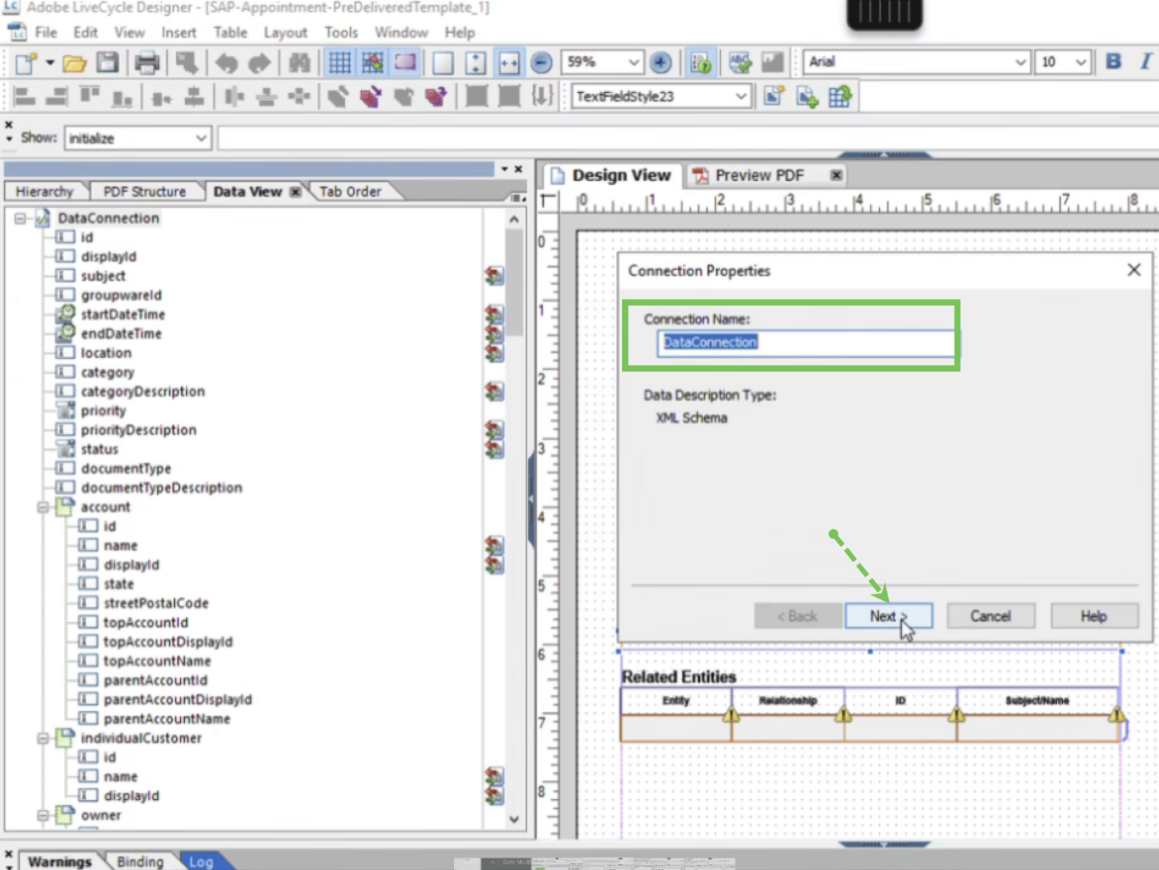
Task: Toggle the grid display
Action: [339, 63]
